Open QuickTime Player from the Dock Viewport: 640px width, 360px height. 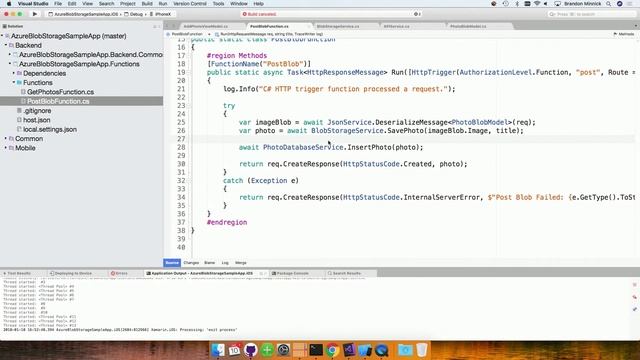(382, 350)
